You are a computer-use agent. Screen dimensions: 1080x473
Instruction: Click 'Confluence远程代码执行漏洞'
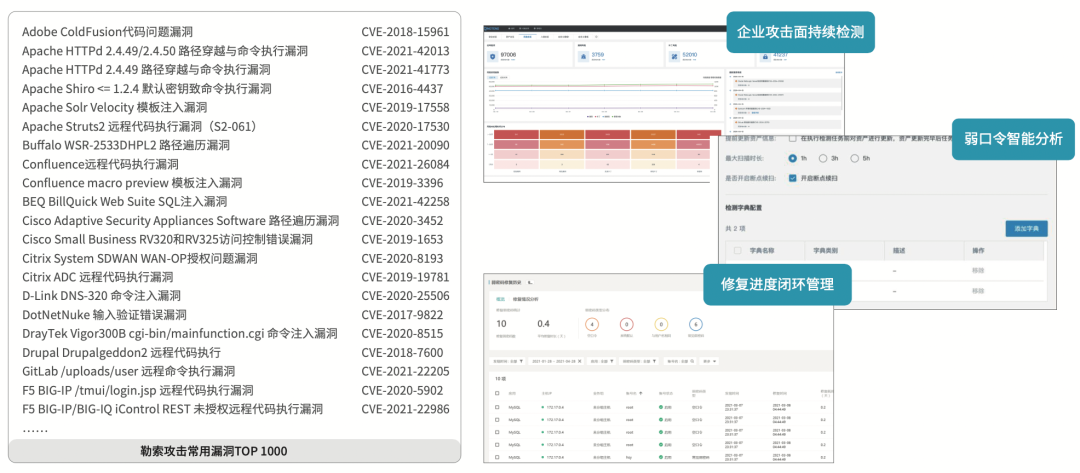click(x=100, y=165)
